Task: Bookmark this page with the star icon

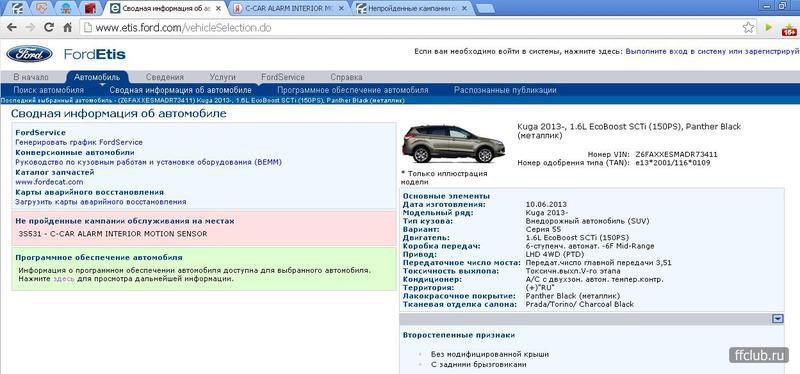Action: coord(748,28)
